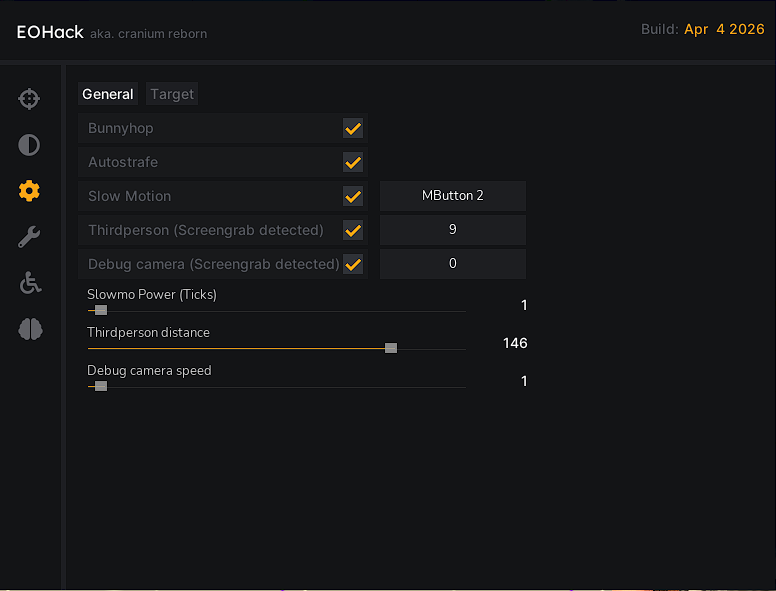The height and width of the screenshot is (591, 776).
Task: Open the half-circle visuals section
Action: tap(29, 145)
